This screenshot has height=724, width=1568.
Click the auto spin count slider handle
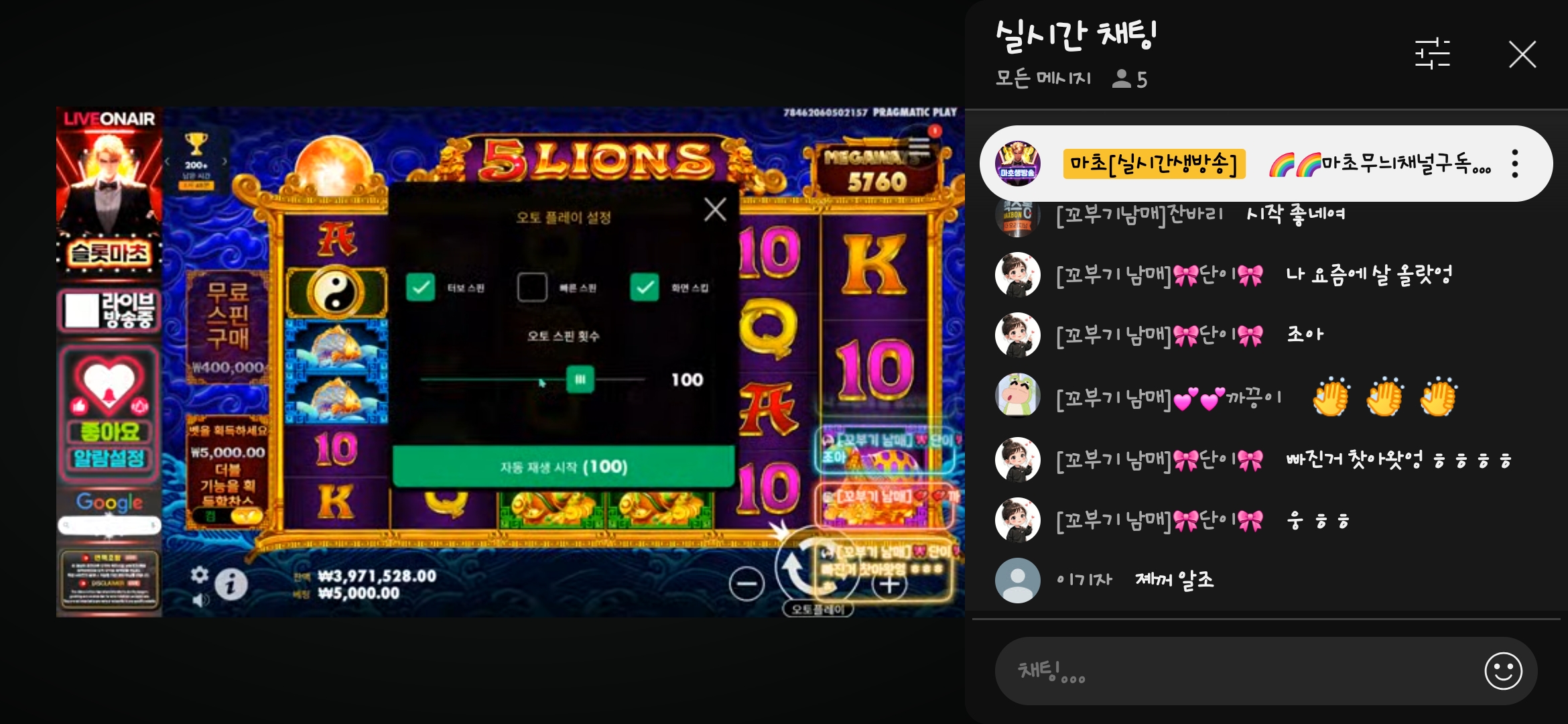580,379
